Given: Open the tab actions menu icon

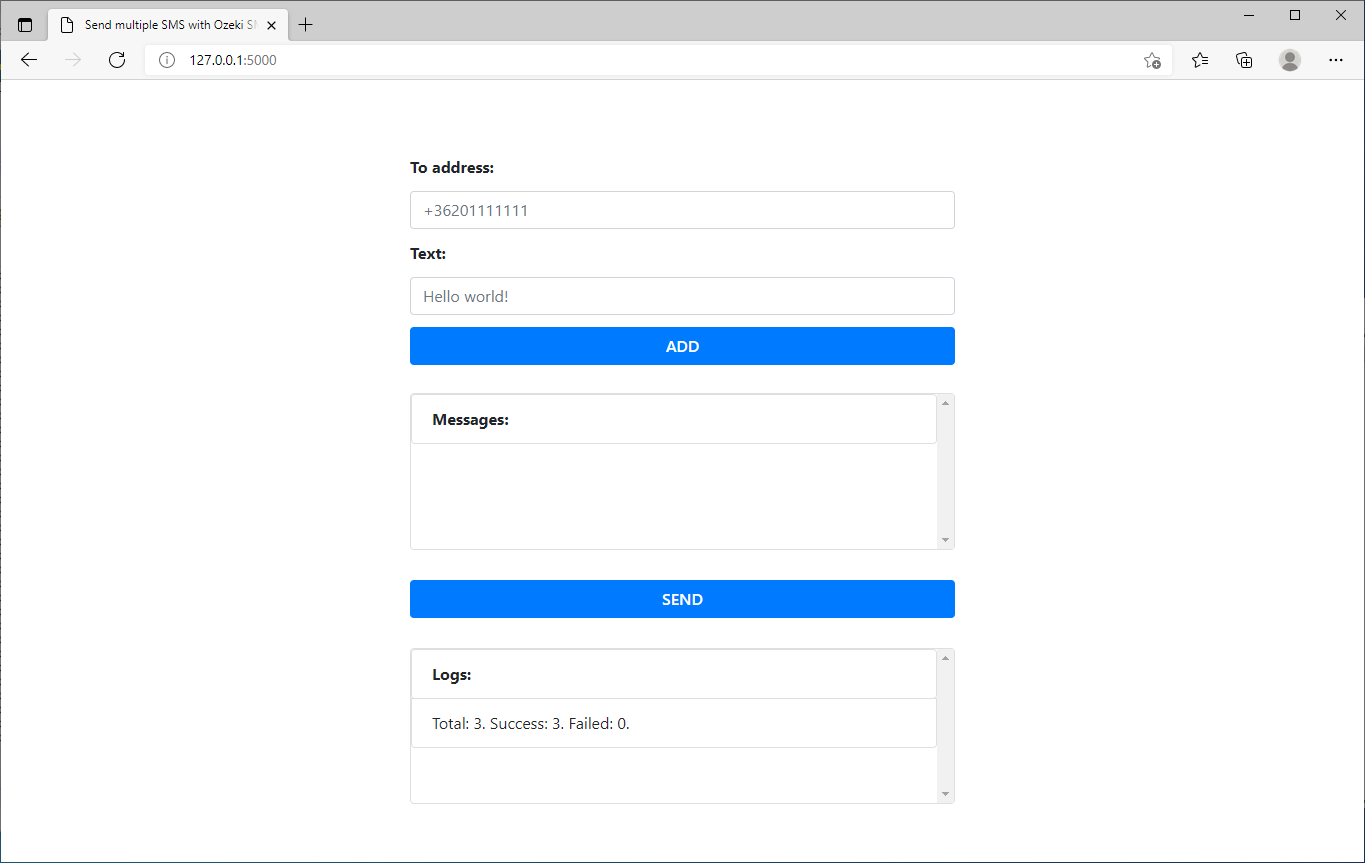Looking at the screenshot, I should click(25, 25).
